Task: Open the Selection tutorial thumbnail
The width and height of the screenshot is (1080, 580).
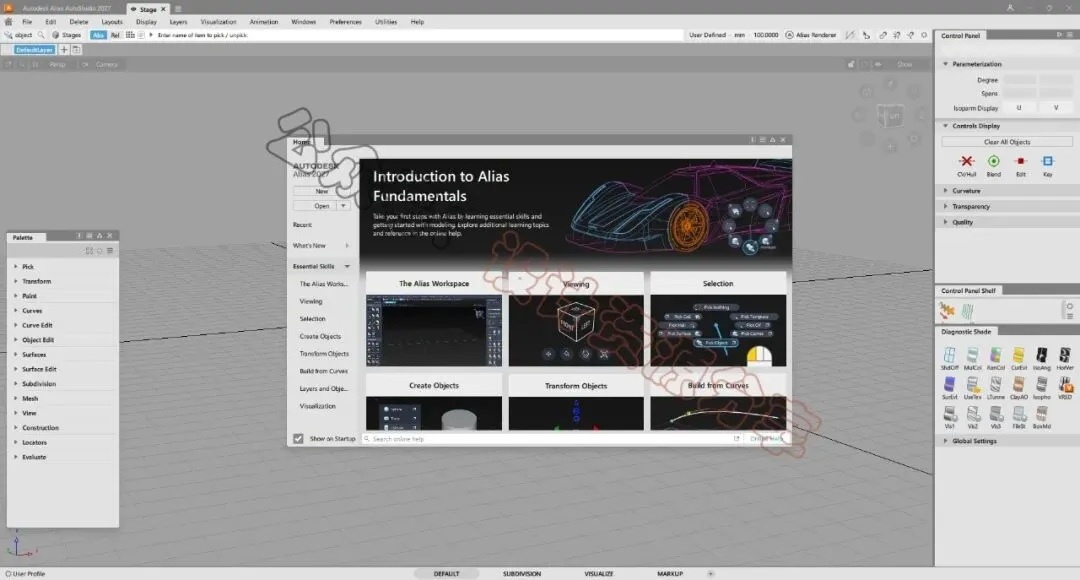Action: 718,331
